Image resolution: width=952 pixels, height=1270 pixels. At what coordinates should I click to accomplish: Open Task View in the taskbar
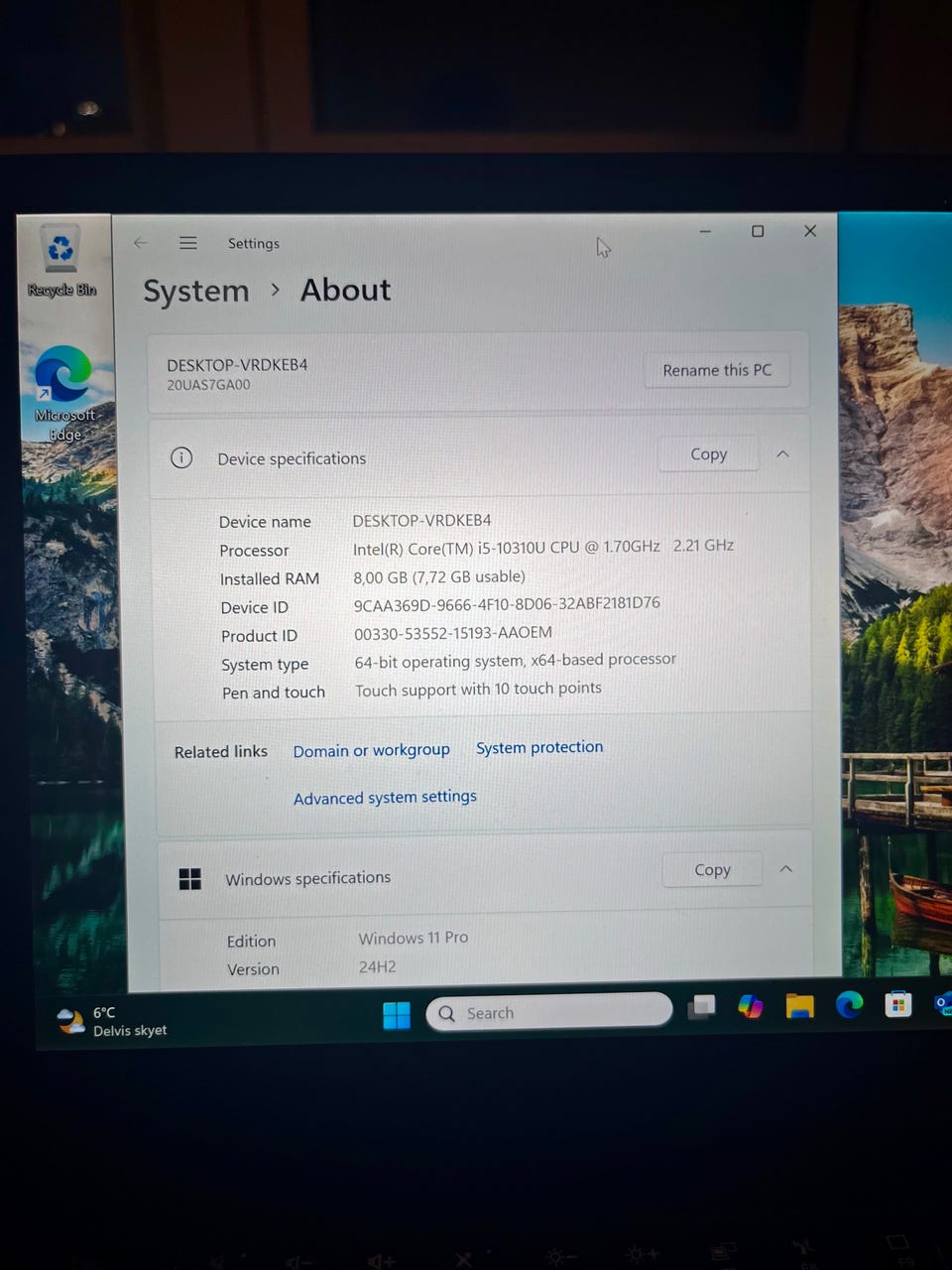pyautogui.click(x=702, y=1008)
